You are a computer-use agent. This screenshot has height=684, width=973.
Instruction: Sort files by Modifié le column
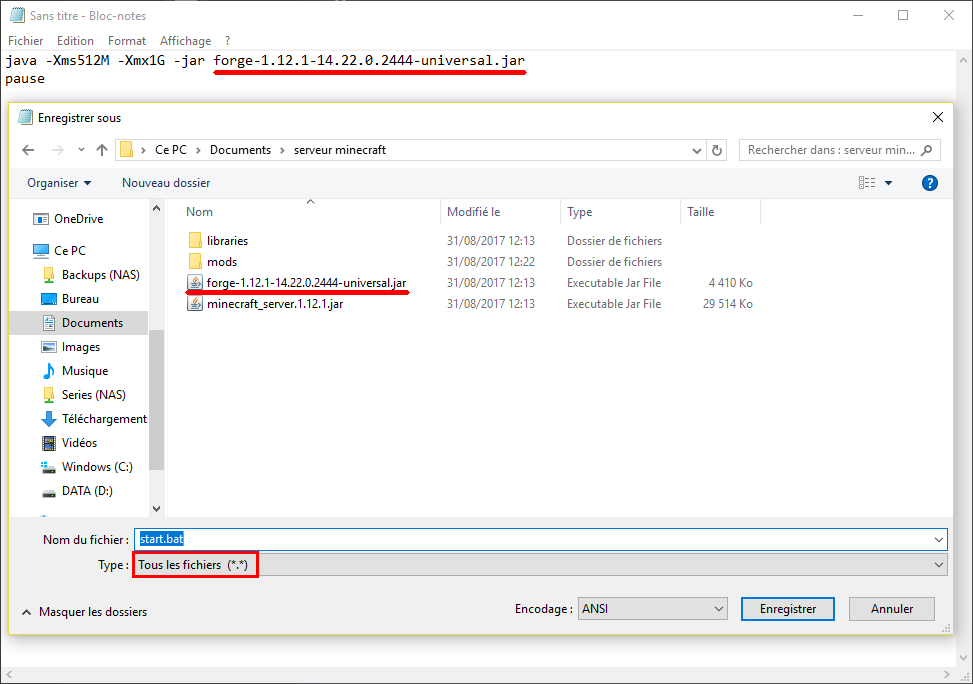pos(474,212)
